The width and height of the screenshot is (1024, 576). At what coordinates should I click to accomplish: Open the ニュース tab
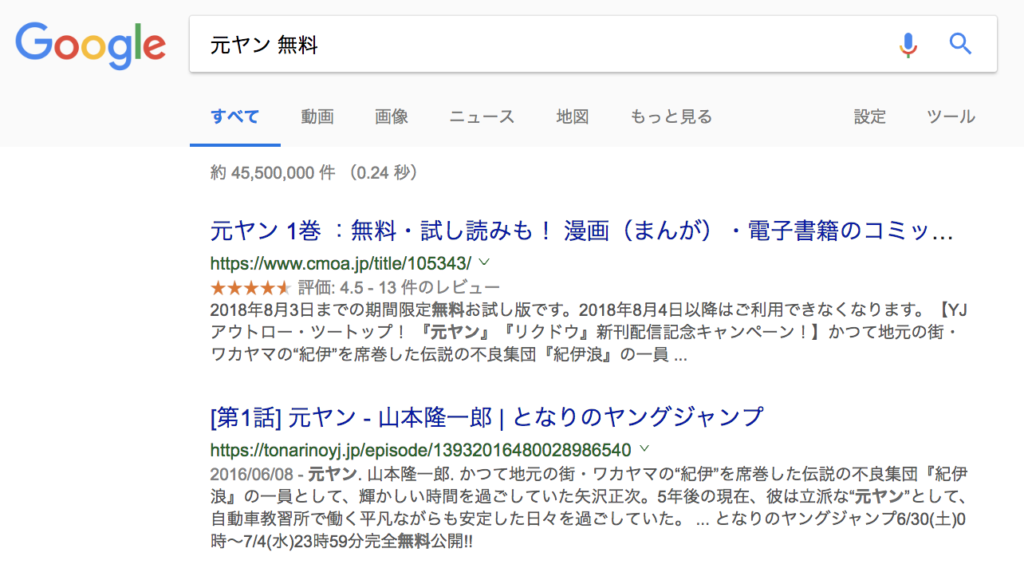pyautogui.click(x=482, y=117)
